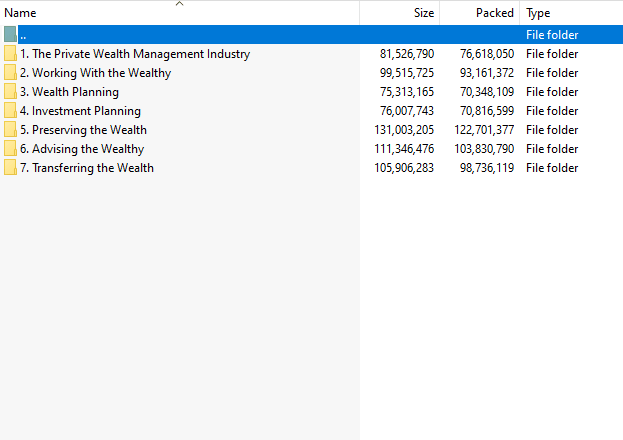Click folder icon beside Working With the Wealthy
623x440 pixels.
[10, 73]
